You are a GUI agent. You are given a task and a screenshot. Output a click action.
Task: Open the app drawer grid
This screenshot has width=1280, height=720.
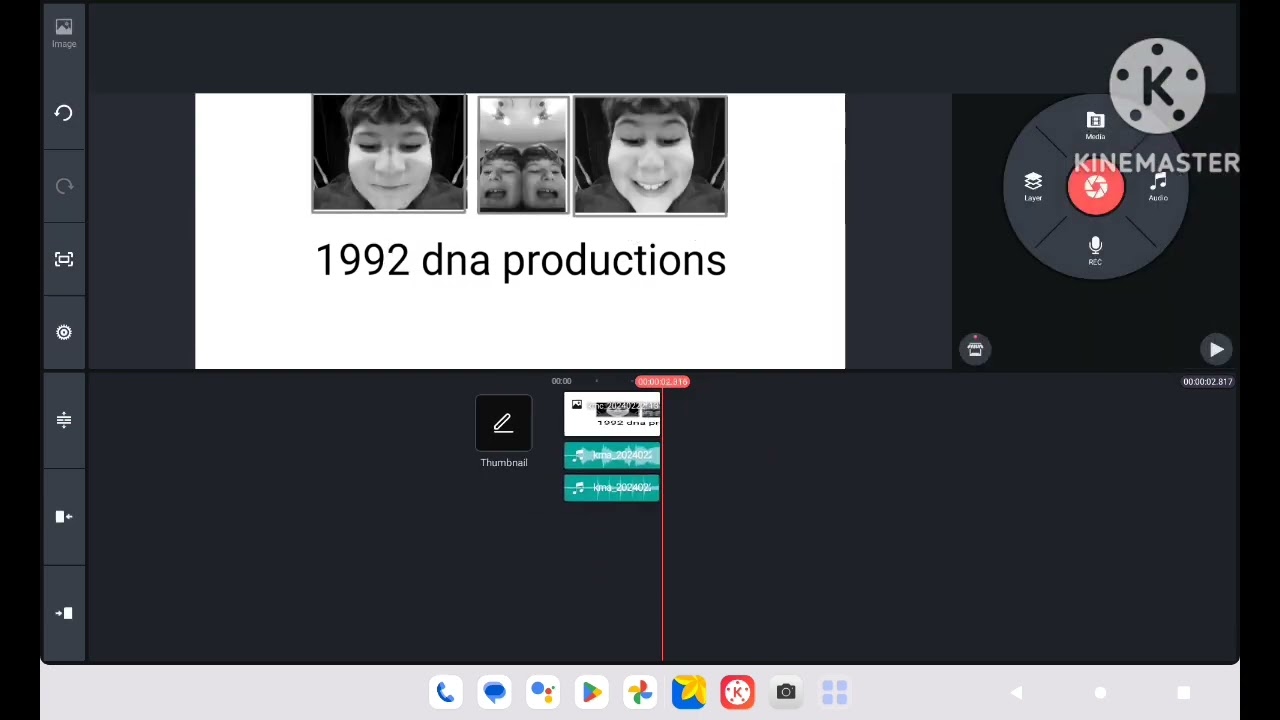(x=834, y=692)
